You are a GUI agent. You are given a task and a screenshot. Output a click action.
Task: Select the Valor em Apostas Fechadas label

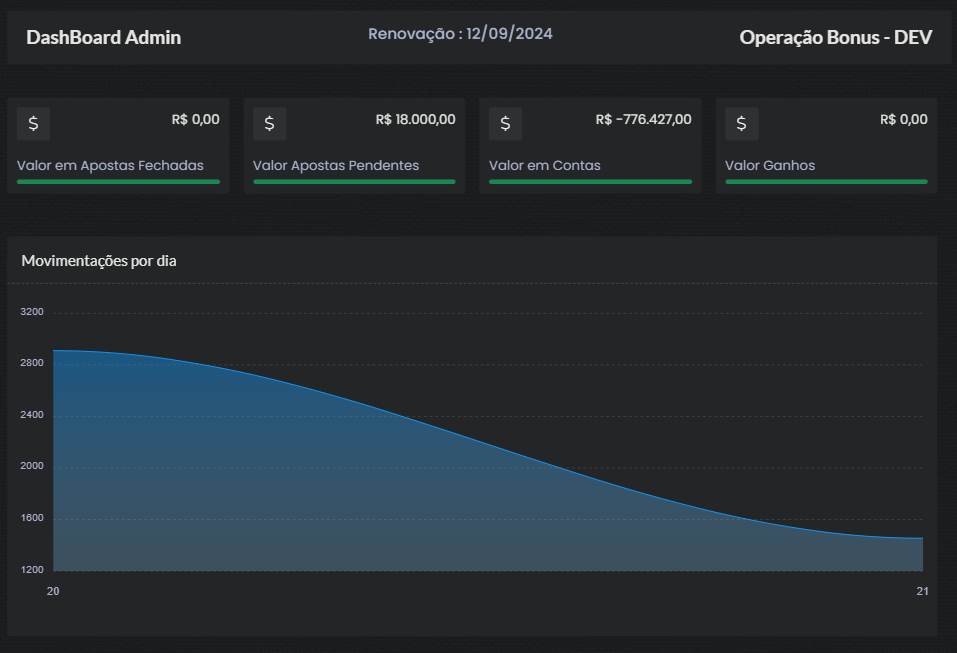[x=110, y=165]
